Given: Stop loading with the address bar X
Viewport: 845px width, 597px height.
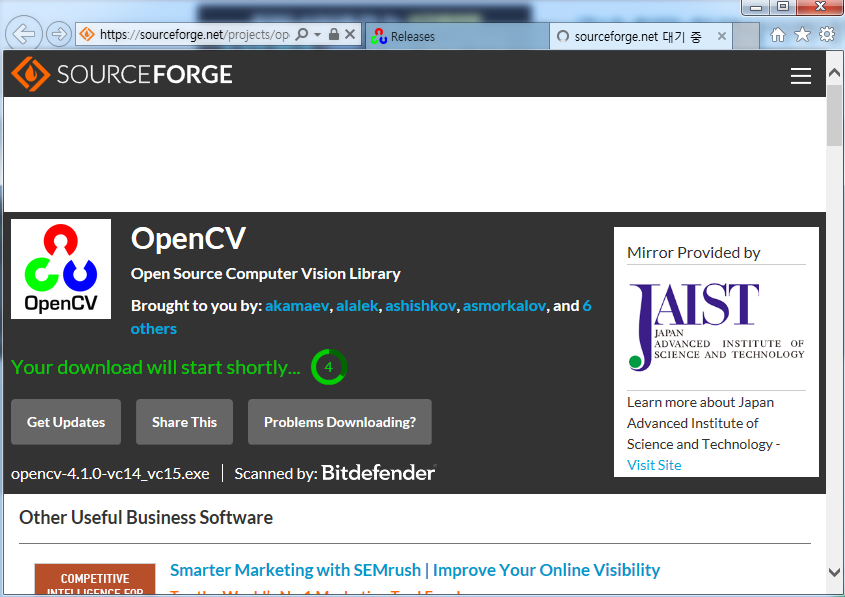Looking at the screenshot, I should pos(350,34).
